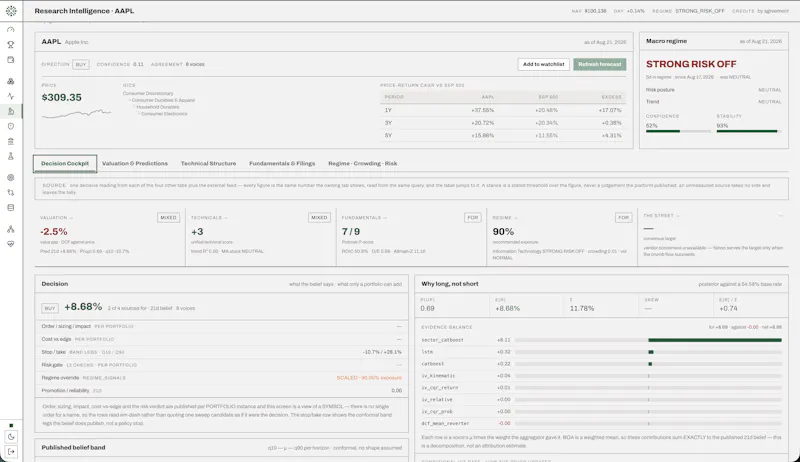800x462 pixels.
Task: Select the 3Y row in returns table
Action: [503, 123]
